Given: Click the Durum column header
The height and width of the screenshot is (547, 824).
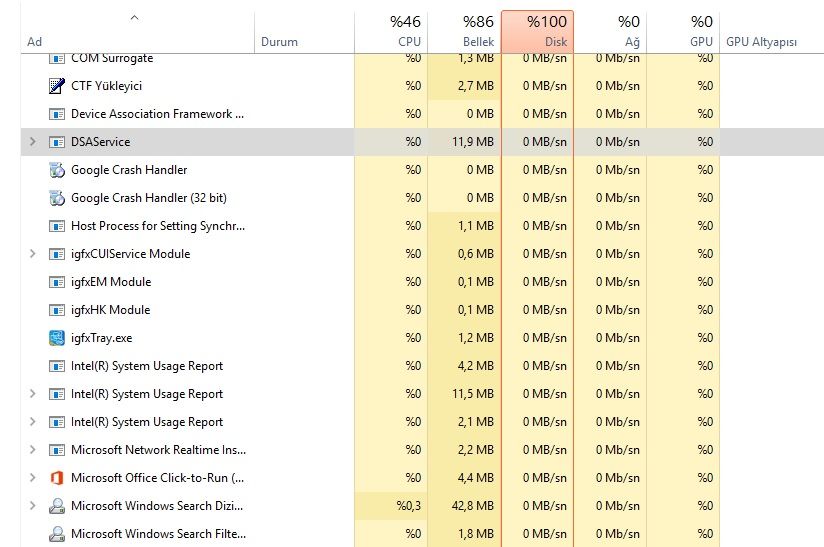Looking at the screenshot, I should point(279,42).
